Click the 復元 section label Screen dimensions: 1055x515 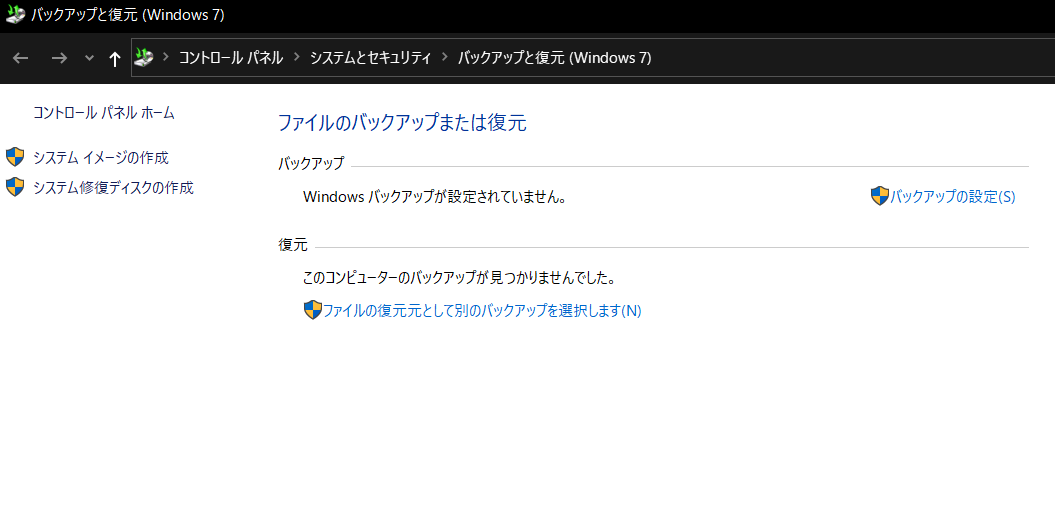[x=293, y=245]
